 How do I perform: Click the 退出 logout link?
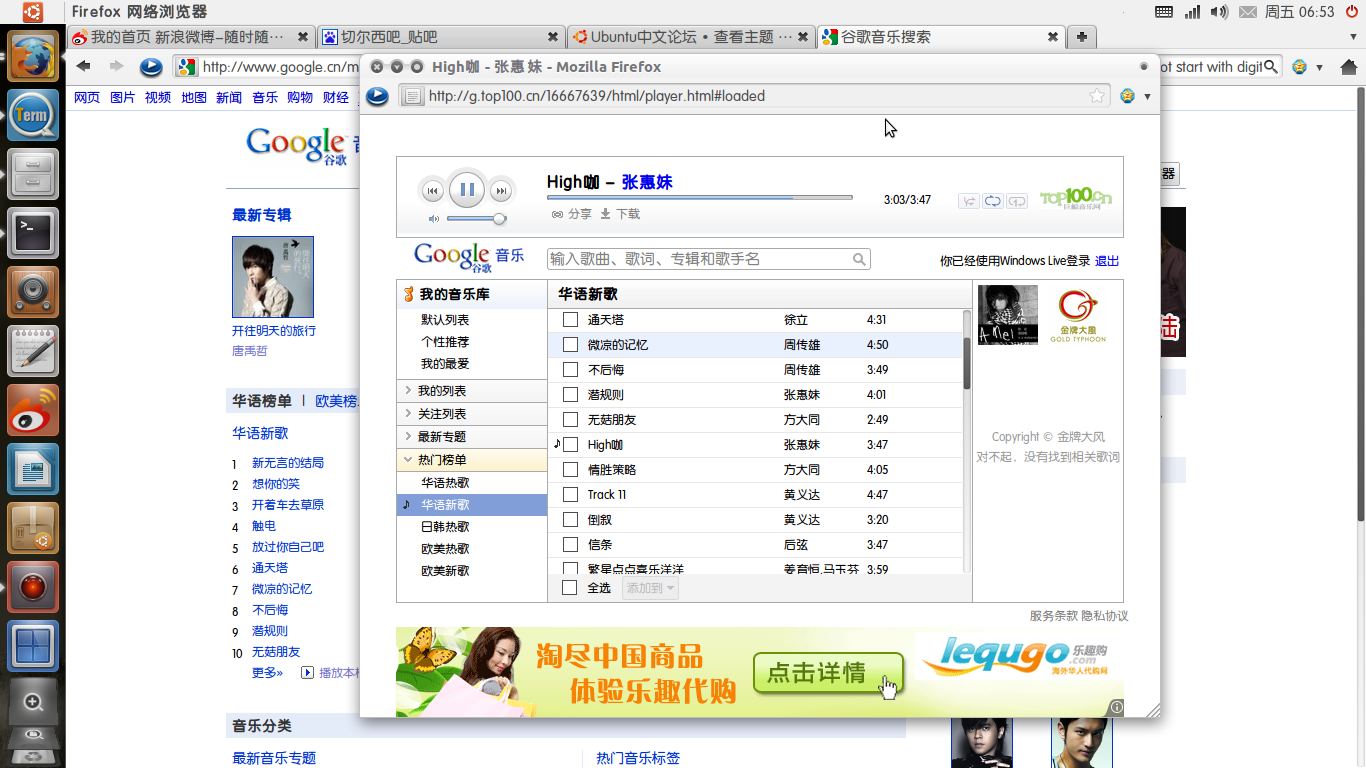click(x=1107, y=261)
